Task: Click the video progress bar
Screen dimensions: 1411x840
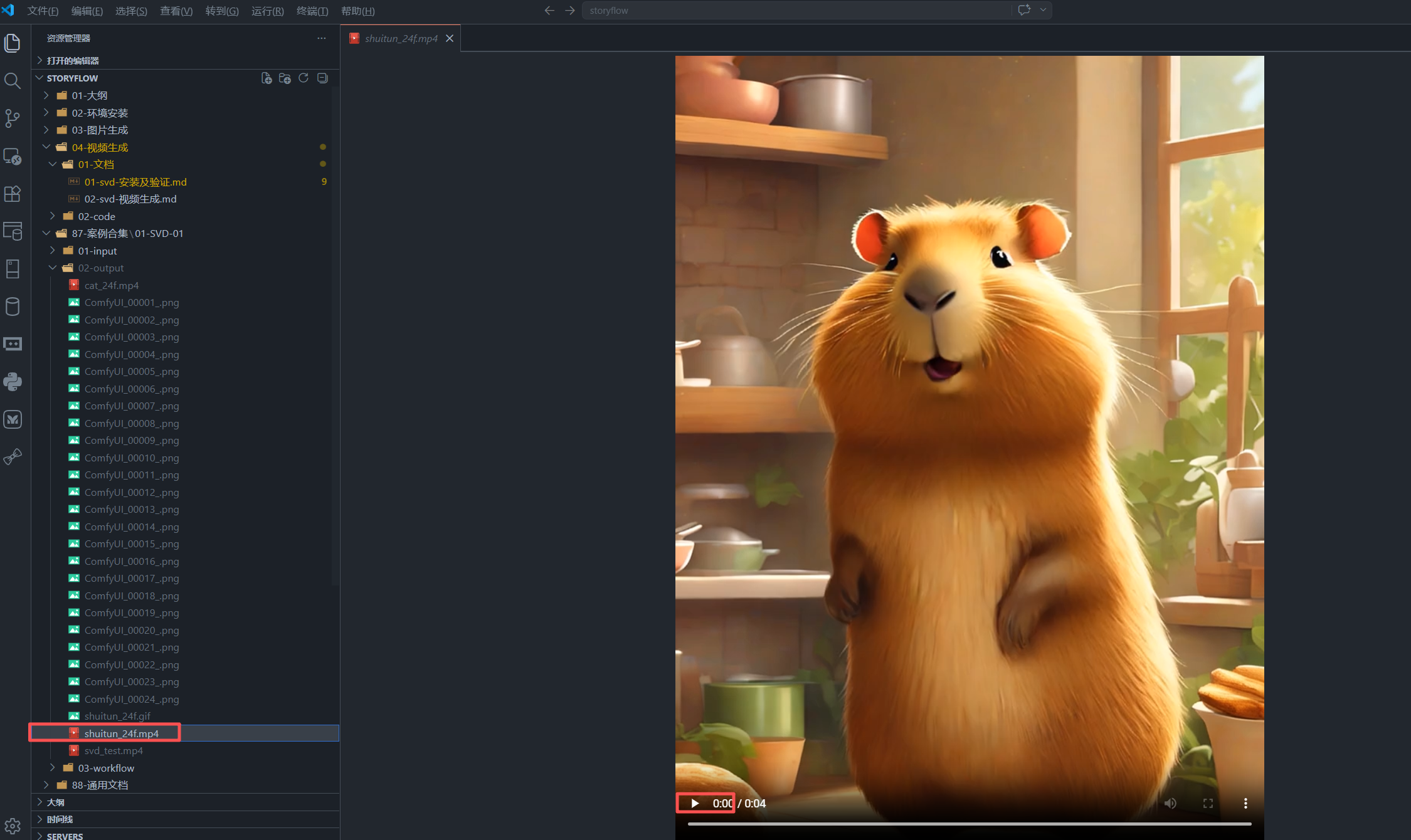Action: tap(969, 824)
